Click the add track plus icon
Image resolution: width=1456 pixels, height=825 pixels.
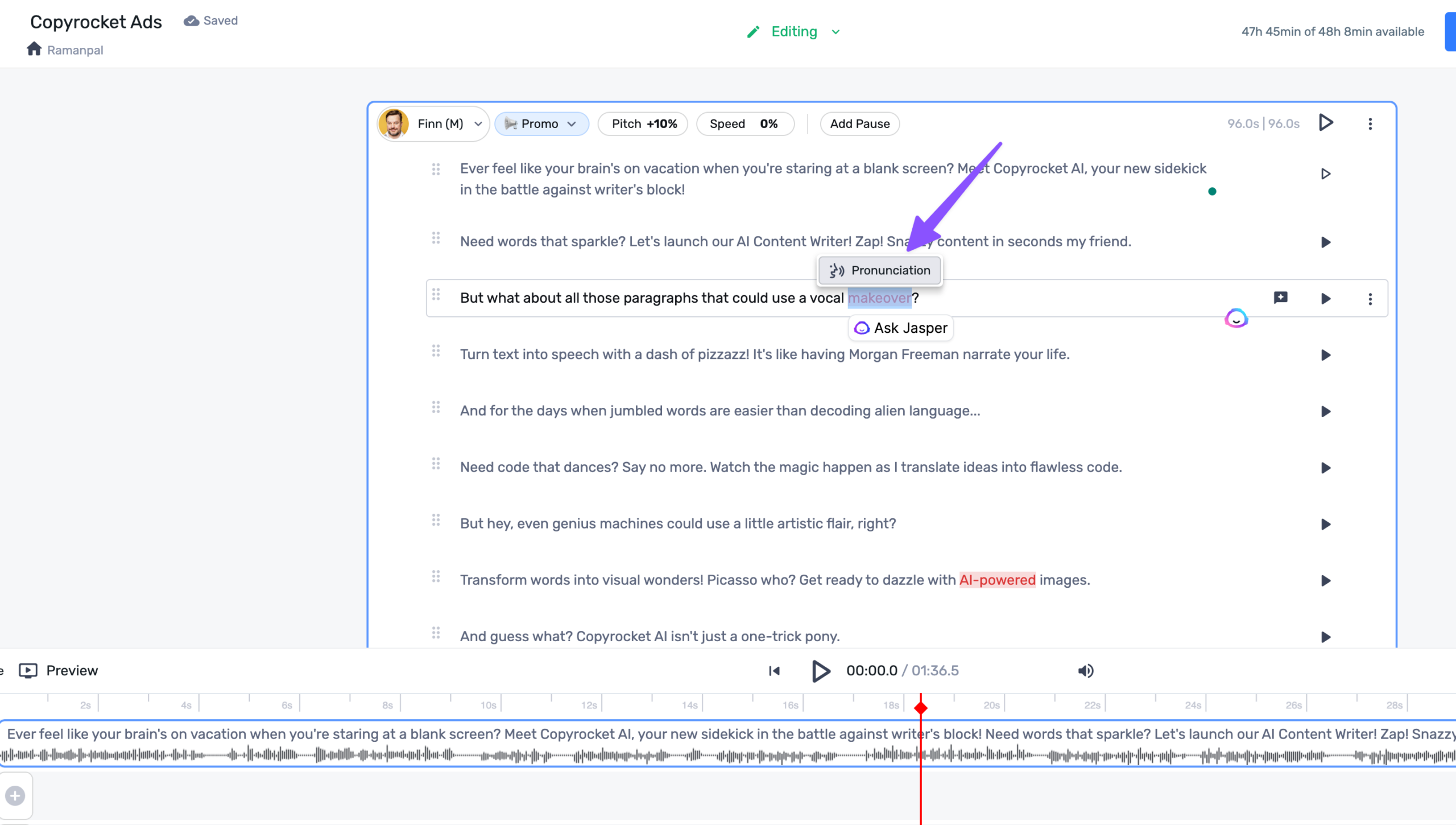point(15,795)
